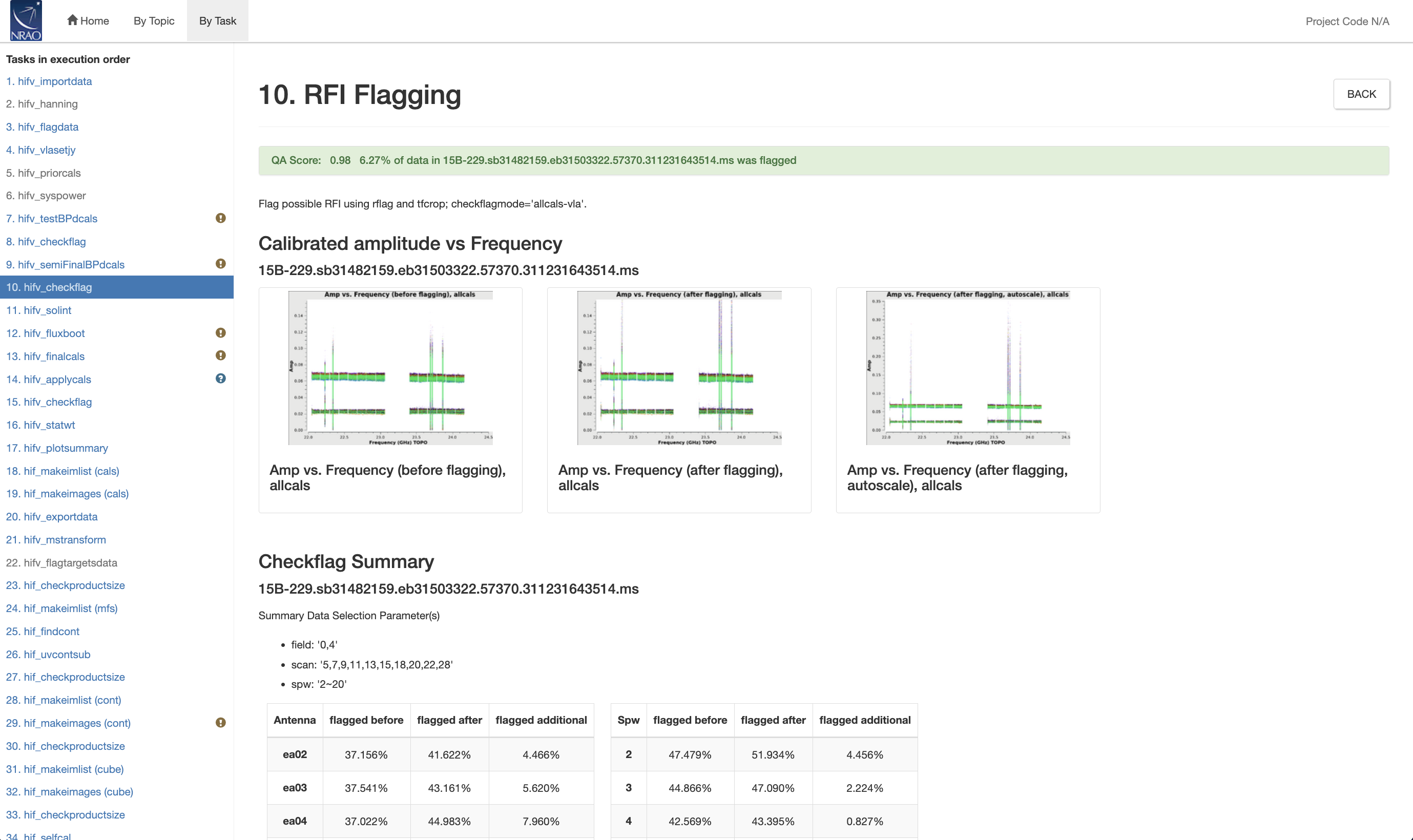Open task 16. hifv_statwt
Viewport: 1413px width, 840px height.
pos(40,426)
